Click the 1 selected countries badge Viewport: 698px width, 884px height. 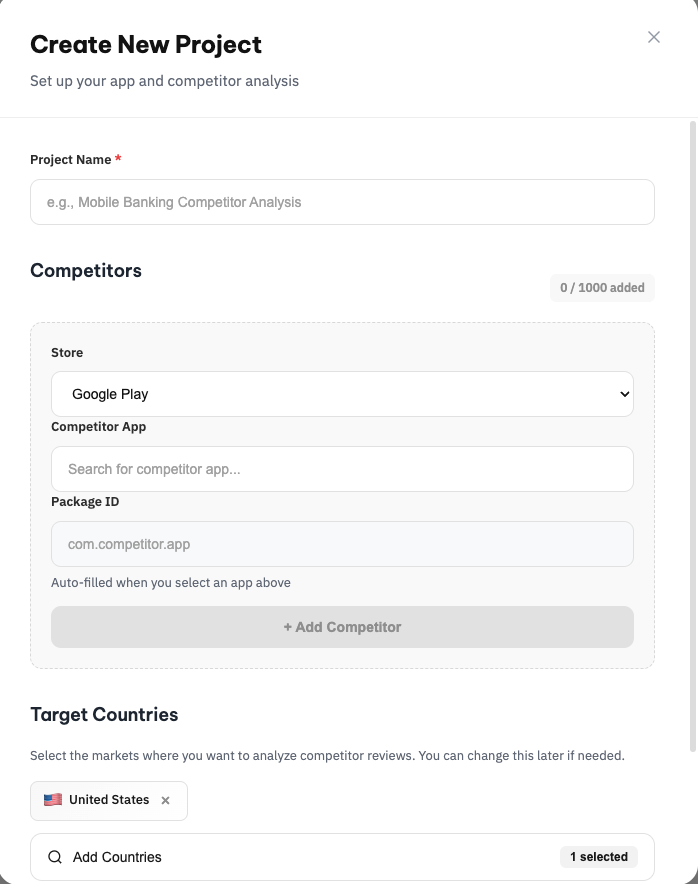(599, 857)
